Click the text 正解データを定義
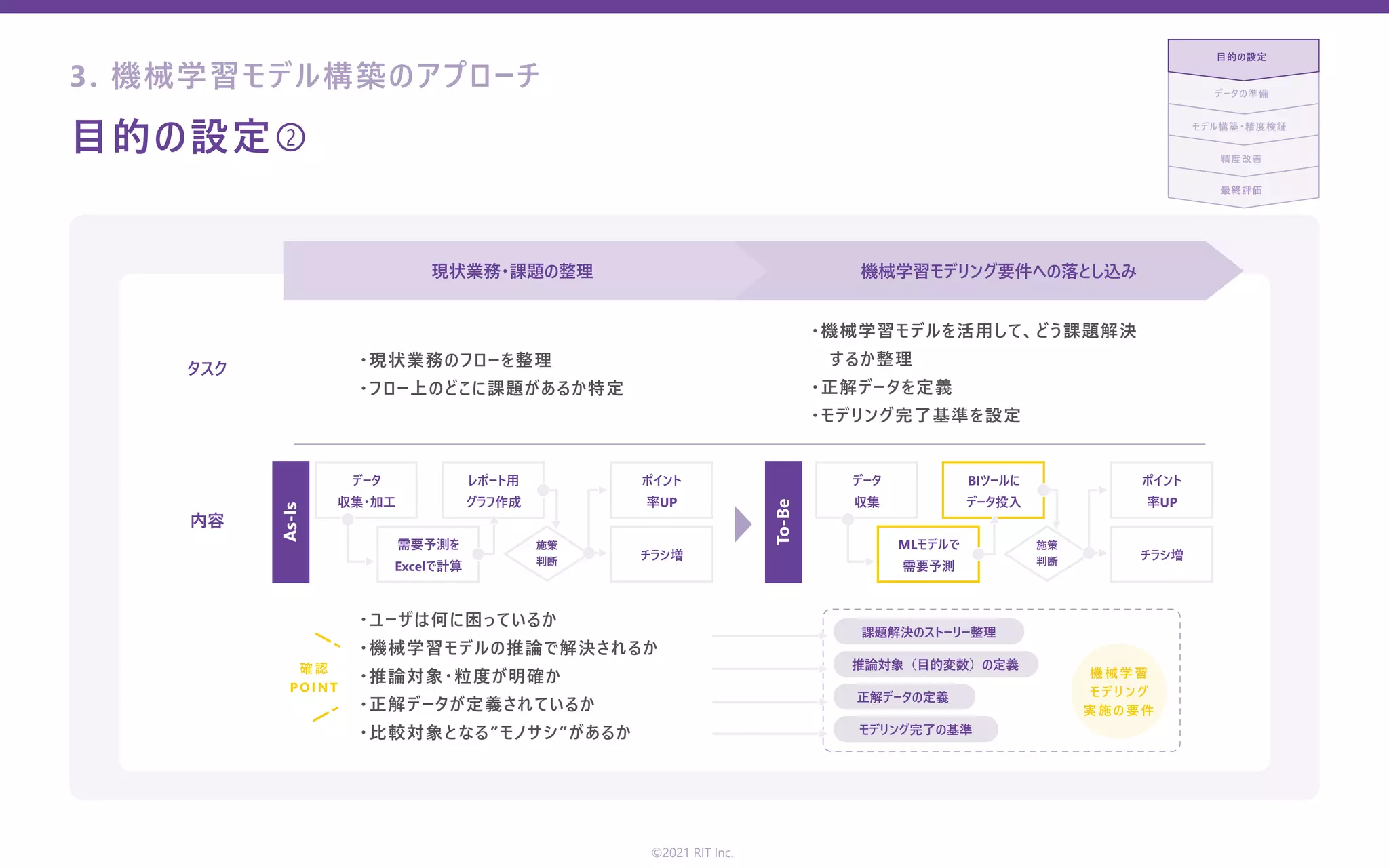The image size is (1389, 868). click(x=886, y=387)
